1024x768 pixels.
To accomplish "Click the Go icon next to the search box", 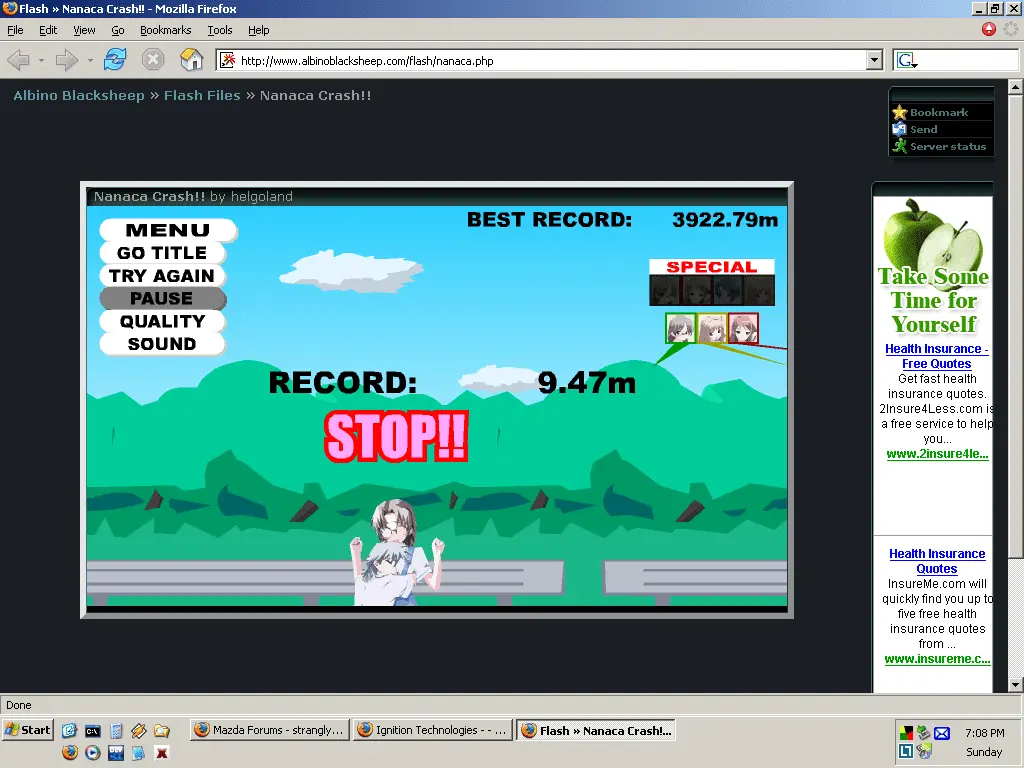I will pyautogui.click(x=905, y=60).
